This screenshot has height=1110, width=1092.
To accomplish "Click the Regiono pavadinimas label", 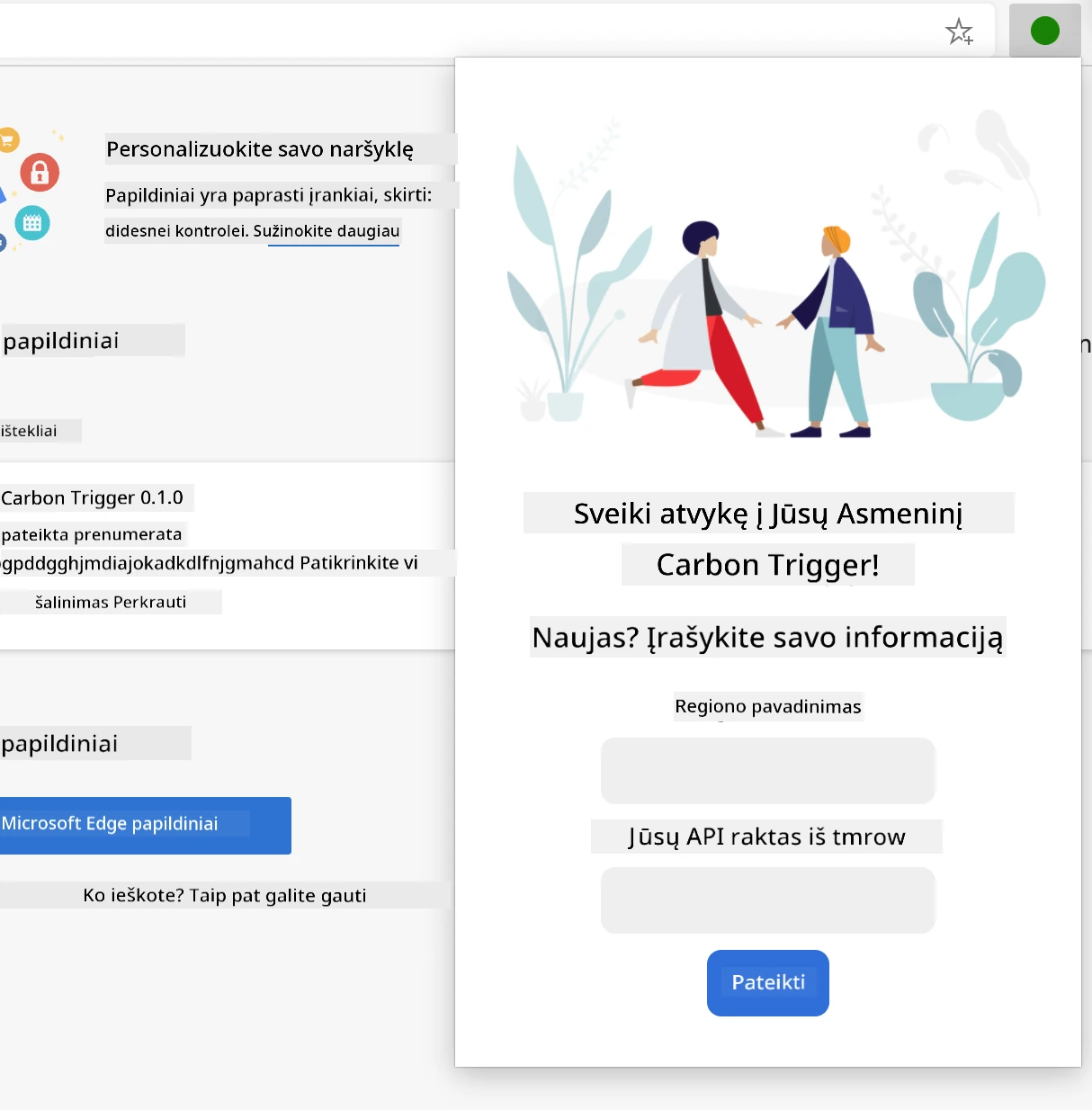I will [x=768, y=706].
